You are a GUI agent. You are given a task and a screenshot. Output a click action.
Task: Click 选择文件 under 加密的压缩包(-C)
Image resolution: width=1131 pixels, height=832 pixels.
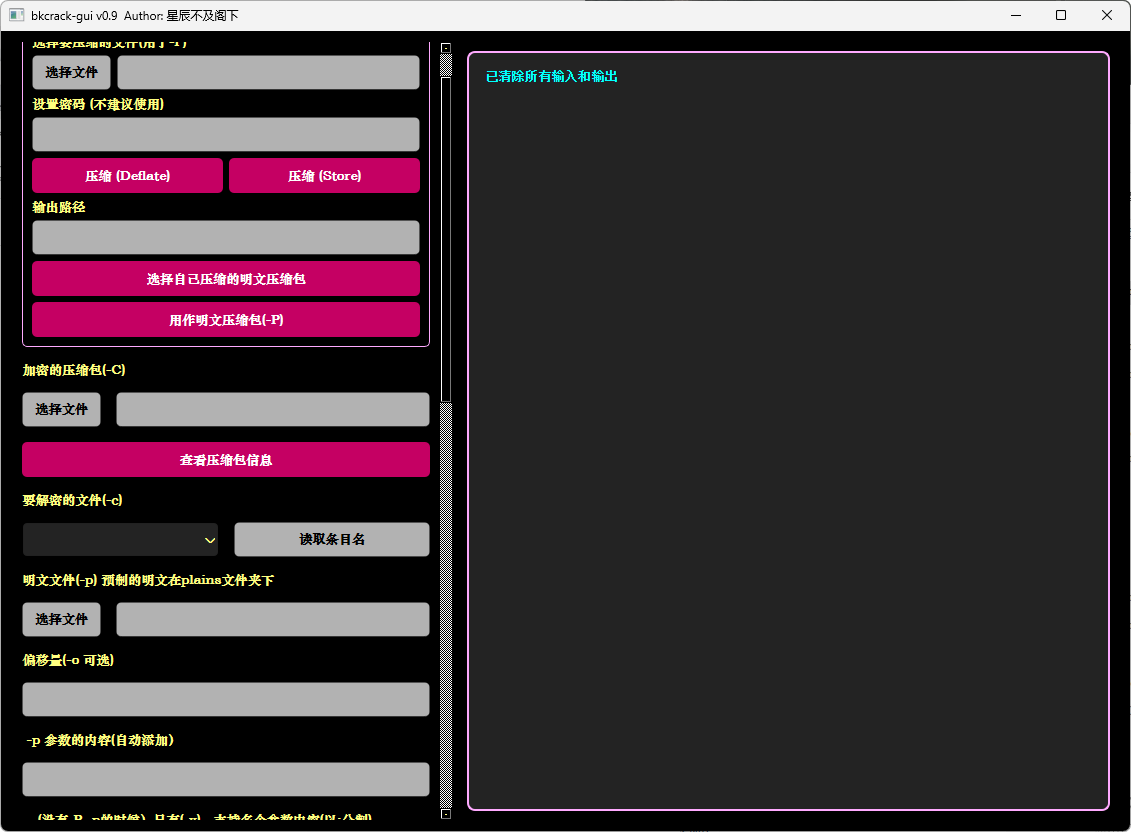(x=61, y=409)
